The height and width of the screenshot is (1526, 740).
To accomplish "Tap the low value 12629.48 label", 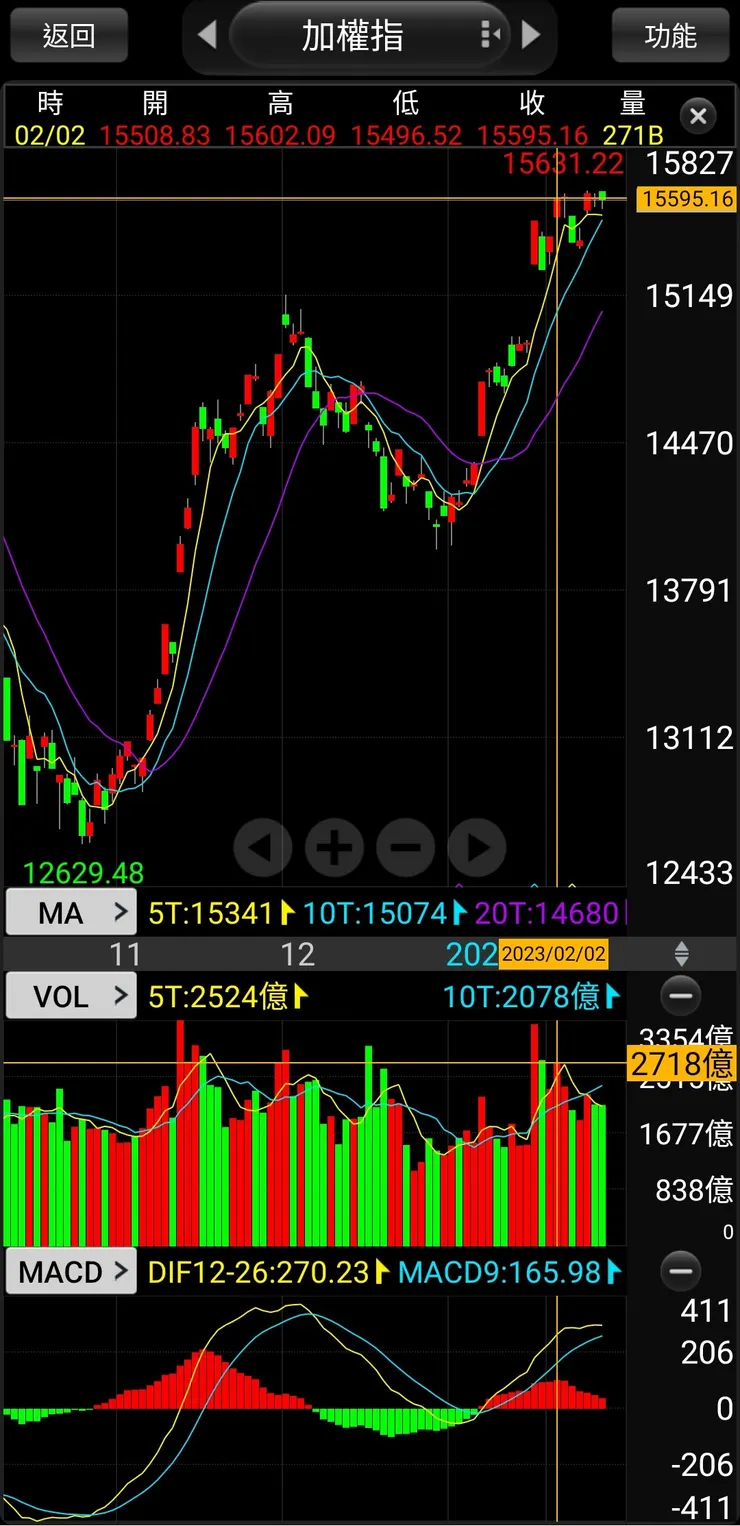I will point(84,872).
